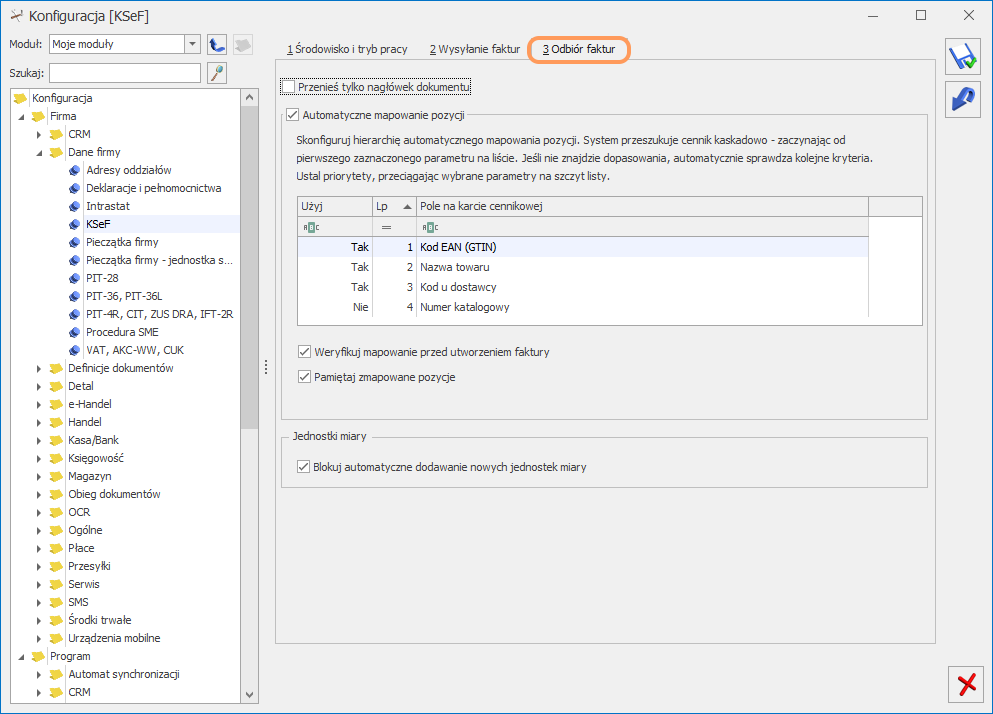Open Pieczątka firmy configuration item

click(122, 242)
